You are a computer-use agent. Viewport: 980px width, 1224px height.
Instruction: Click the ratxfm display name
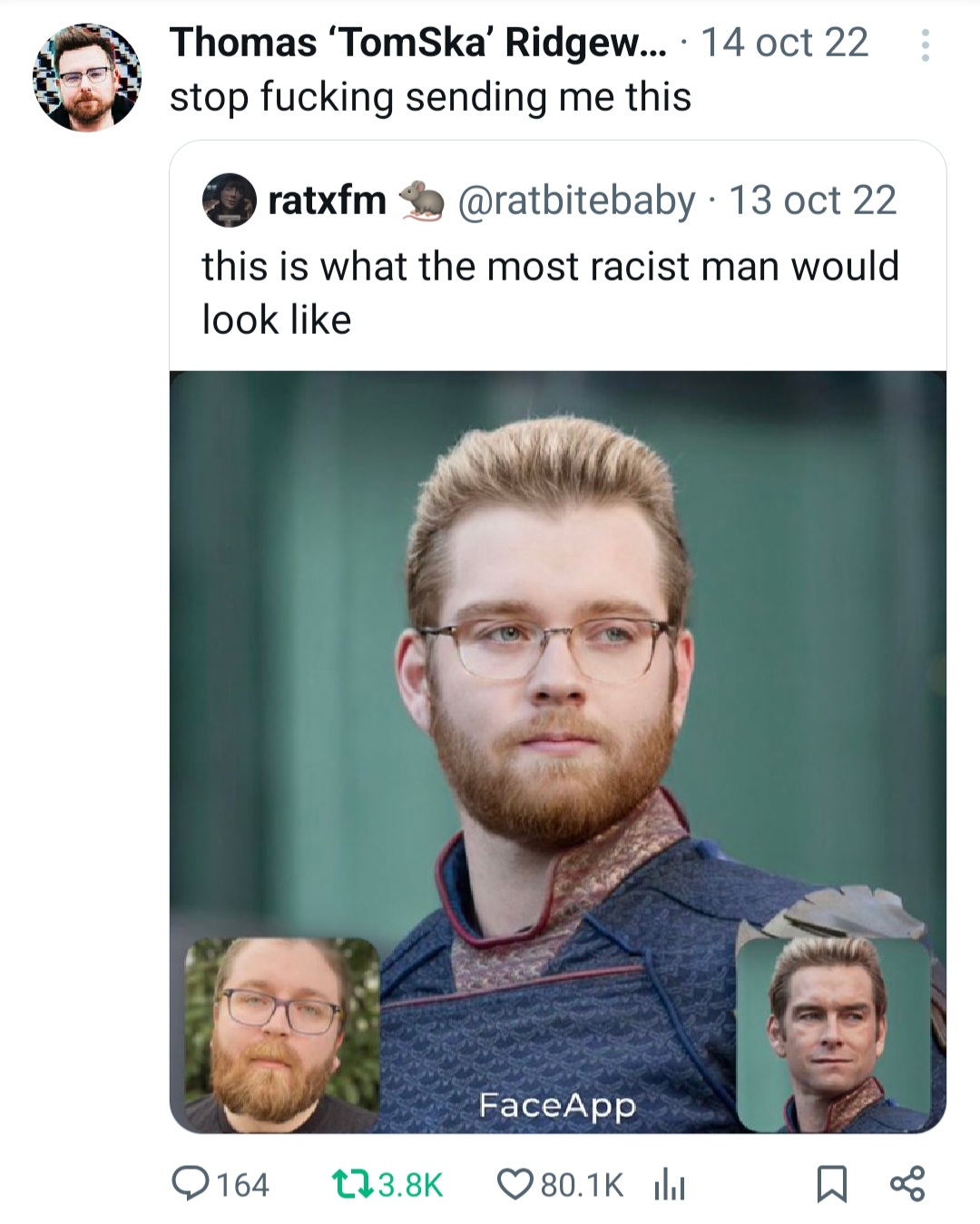click(x=327, y=201)
